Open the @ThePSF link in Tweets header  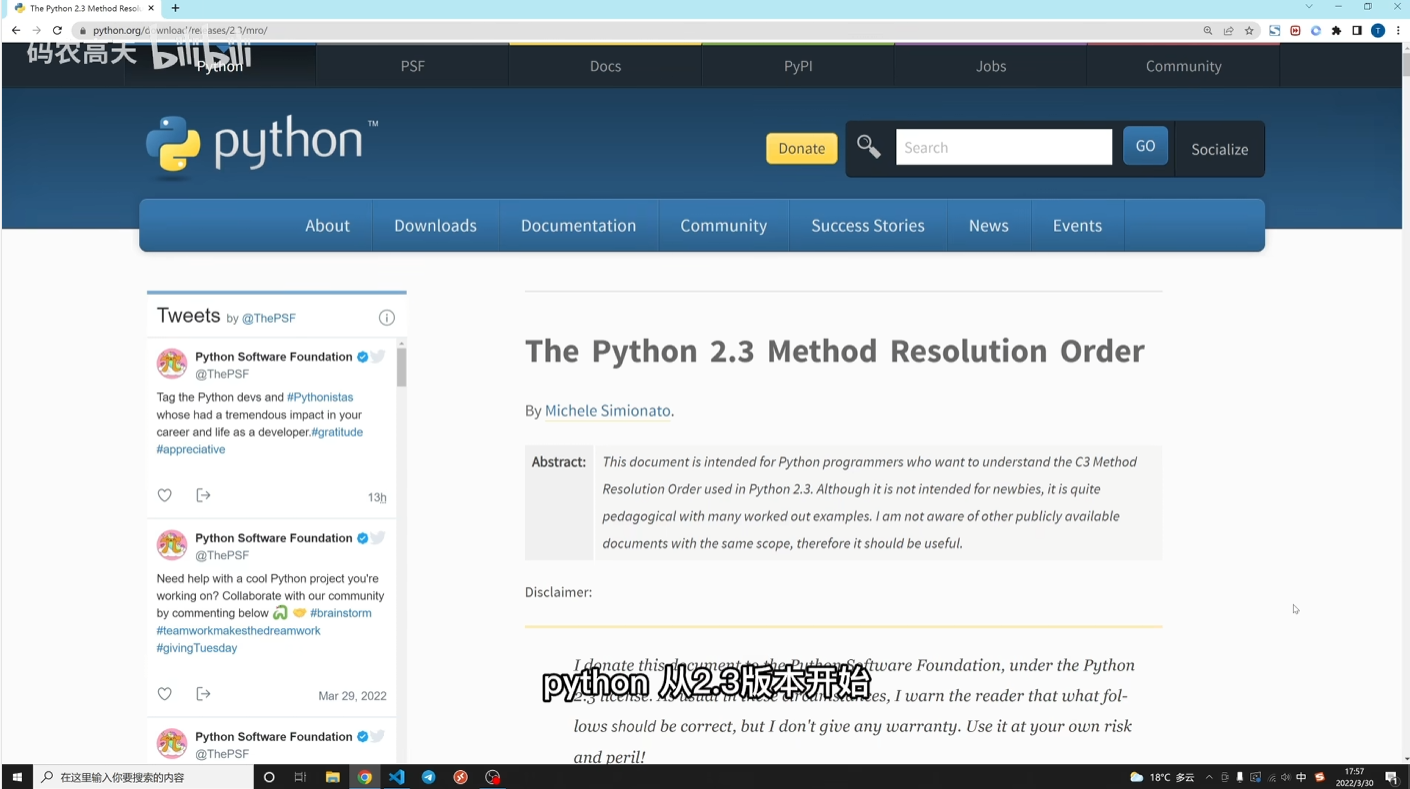click(269, 318)
